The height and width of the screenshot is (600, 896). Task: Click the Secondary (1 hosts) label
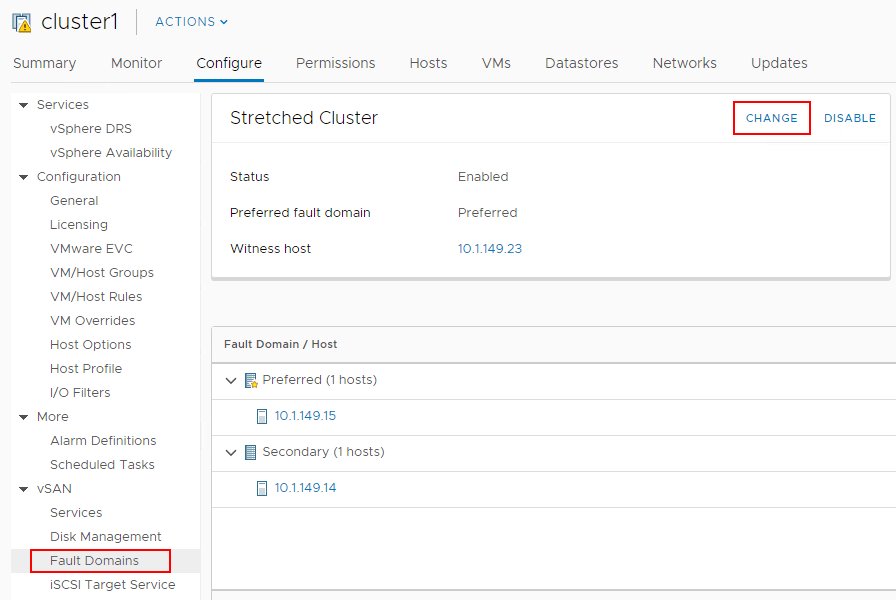(x=323, y=452)
